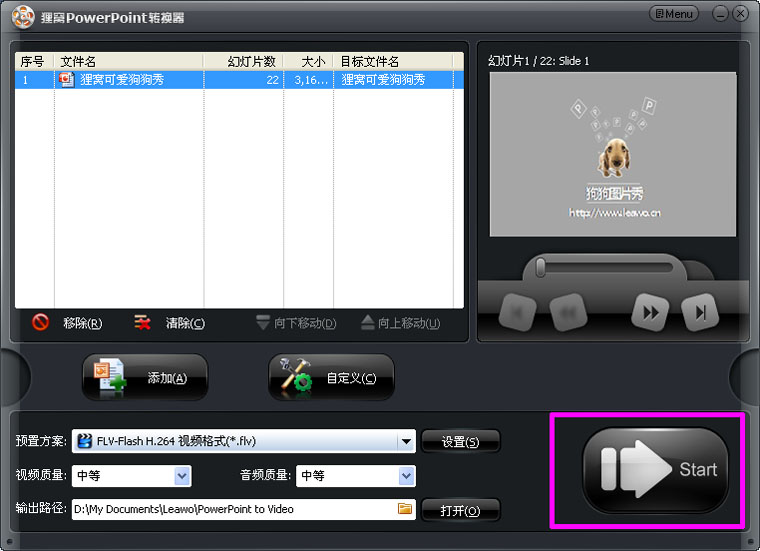
Task: Click the Settings button beside preset
Action: pos(460,441)
